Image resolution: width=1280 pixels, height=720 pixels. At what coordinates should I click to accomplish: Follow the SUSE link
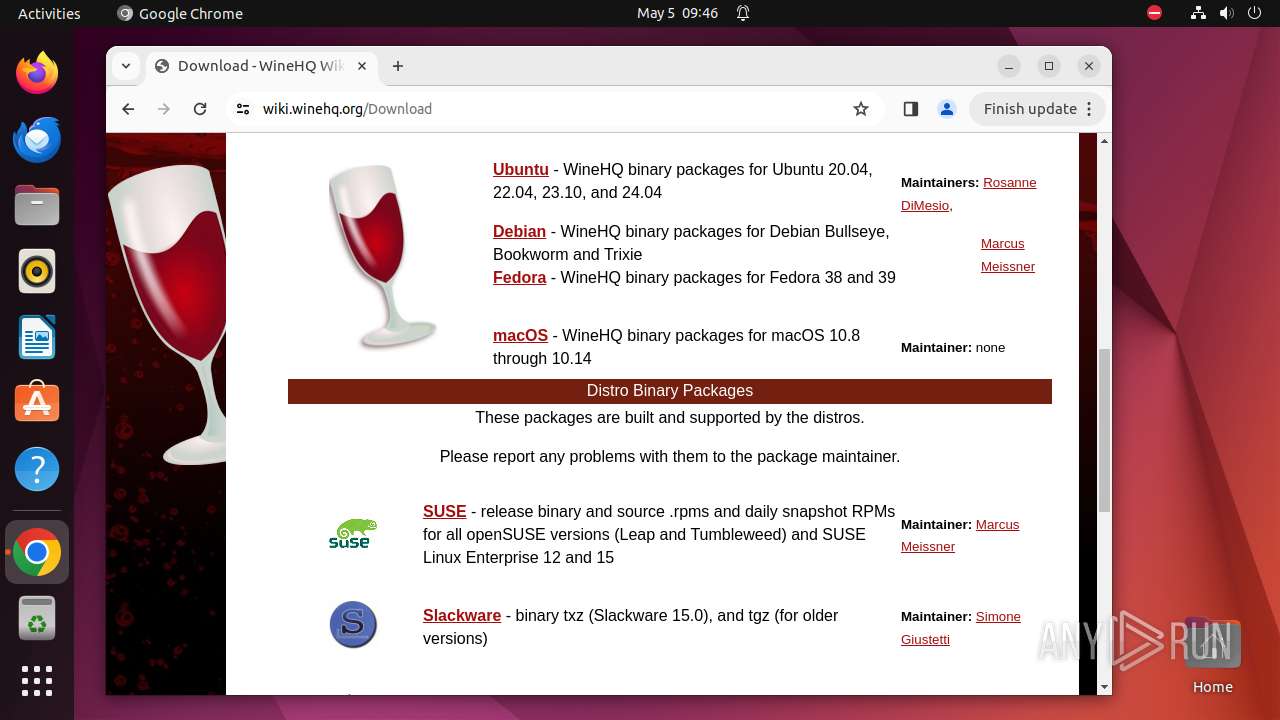pyautogui.click(x=444, y=511)
